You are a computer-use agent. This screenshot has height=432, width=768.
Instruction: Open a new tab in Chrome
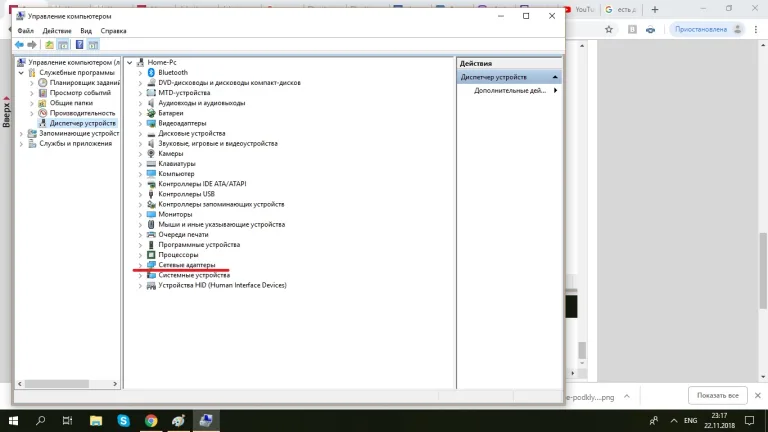click(x=655, y=9)
